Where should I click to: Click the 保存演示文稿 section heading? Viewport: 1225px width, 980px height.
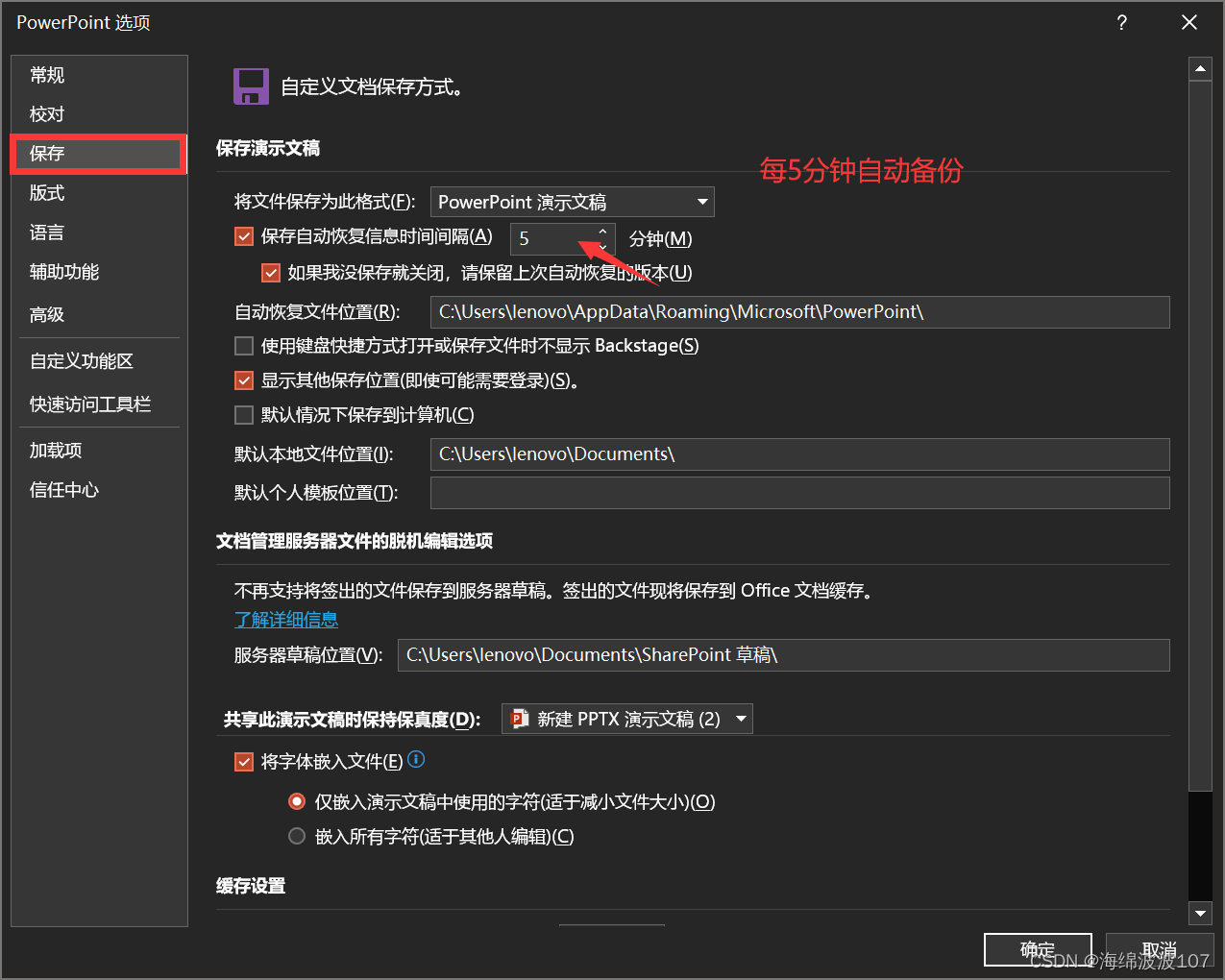(x=268, y=148)
